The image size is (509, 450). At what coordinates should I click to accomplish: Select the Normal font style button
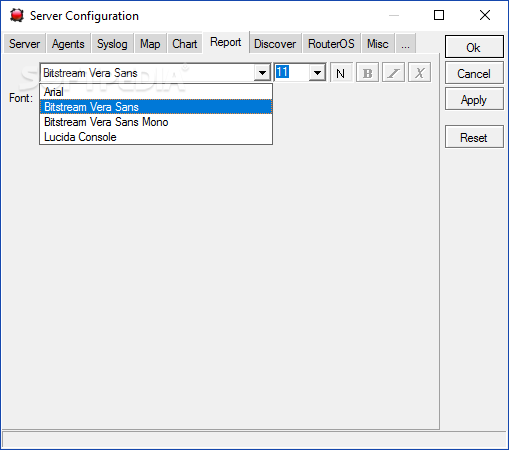coord(341,72)
